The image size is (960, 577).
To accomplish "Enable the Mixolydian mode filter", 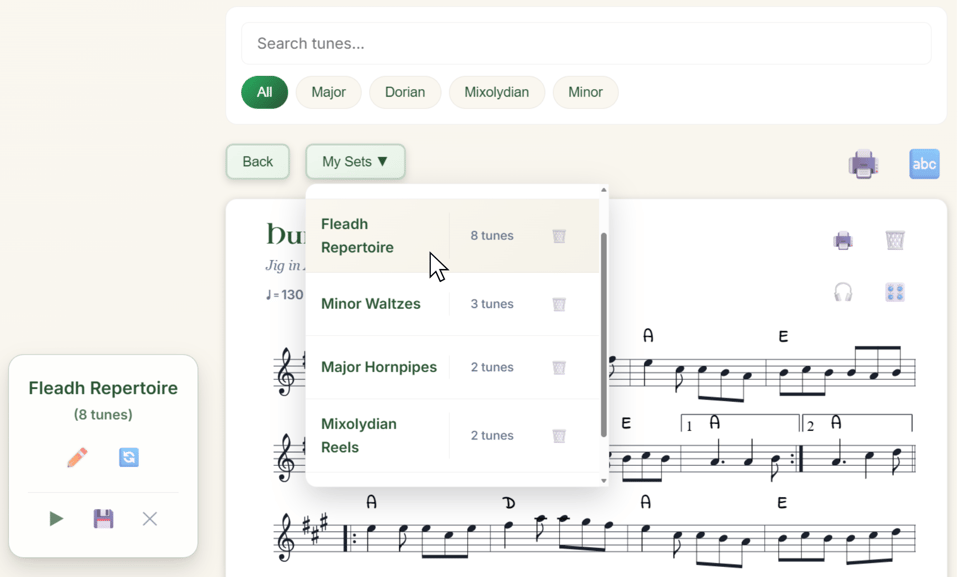I will pos(497,92).
